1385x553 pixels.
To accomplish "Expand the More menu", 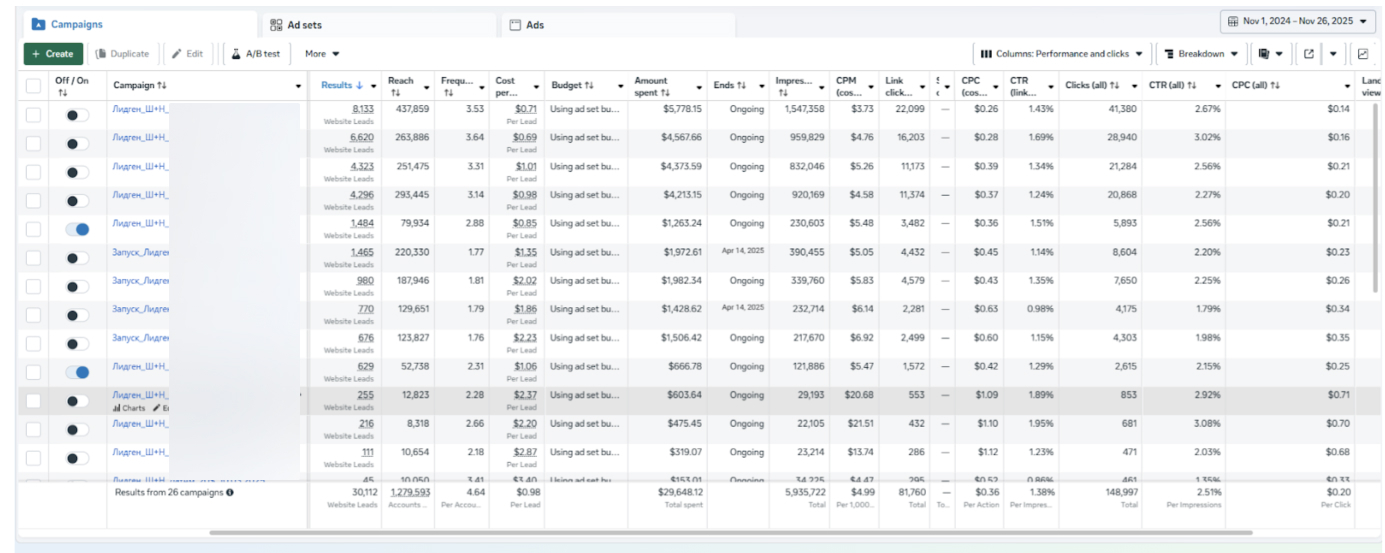I will [322, 54].
